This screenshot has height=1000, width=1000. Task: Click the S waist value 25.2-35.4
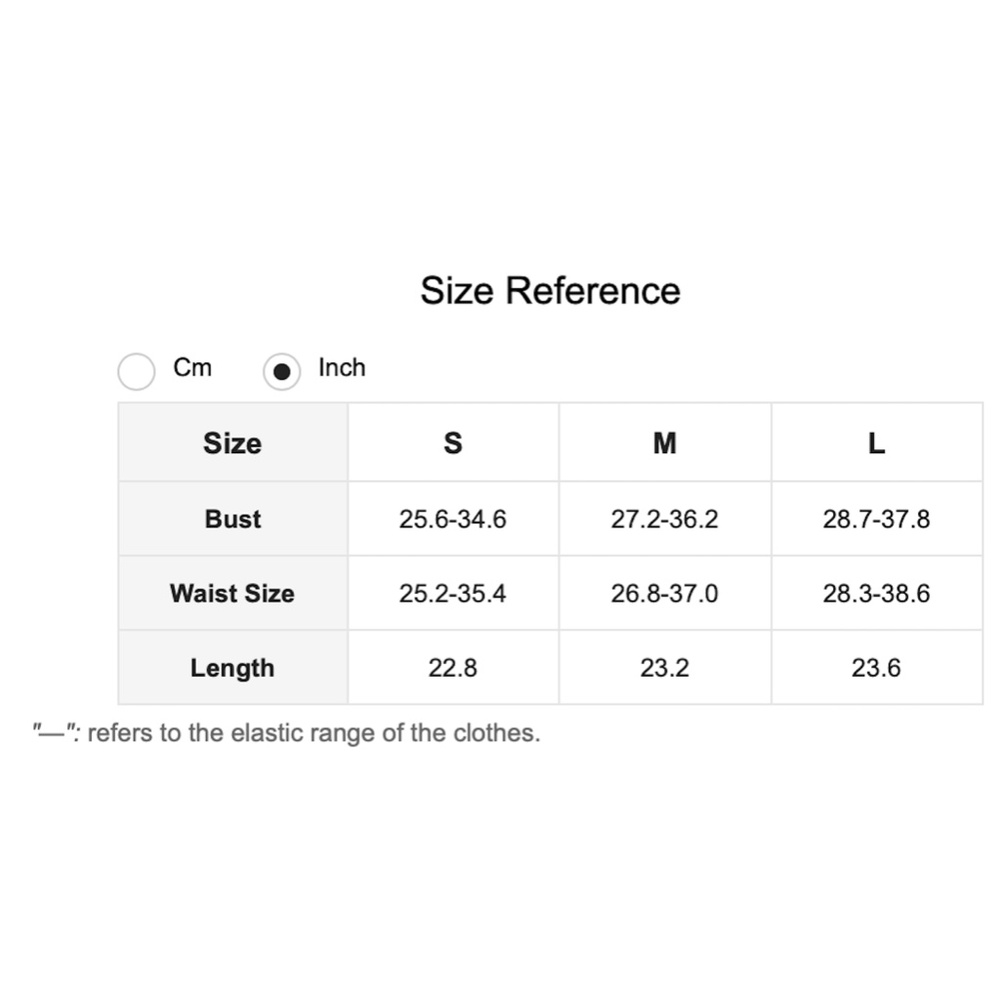coord(453,593)
